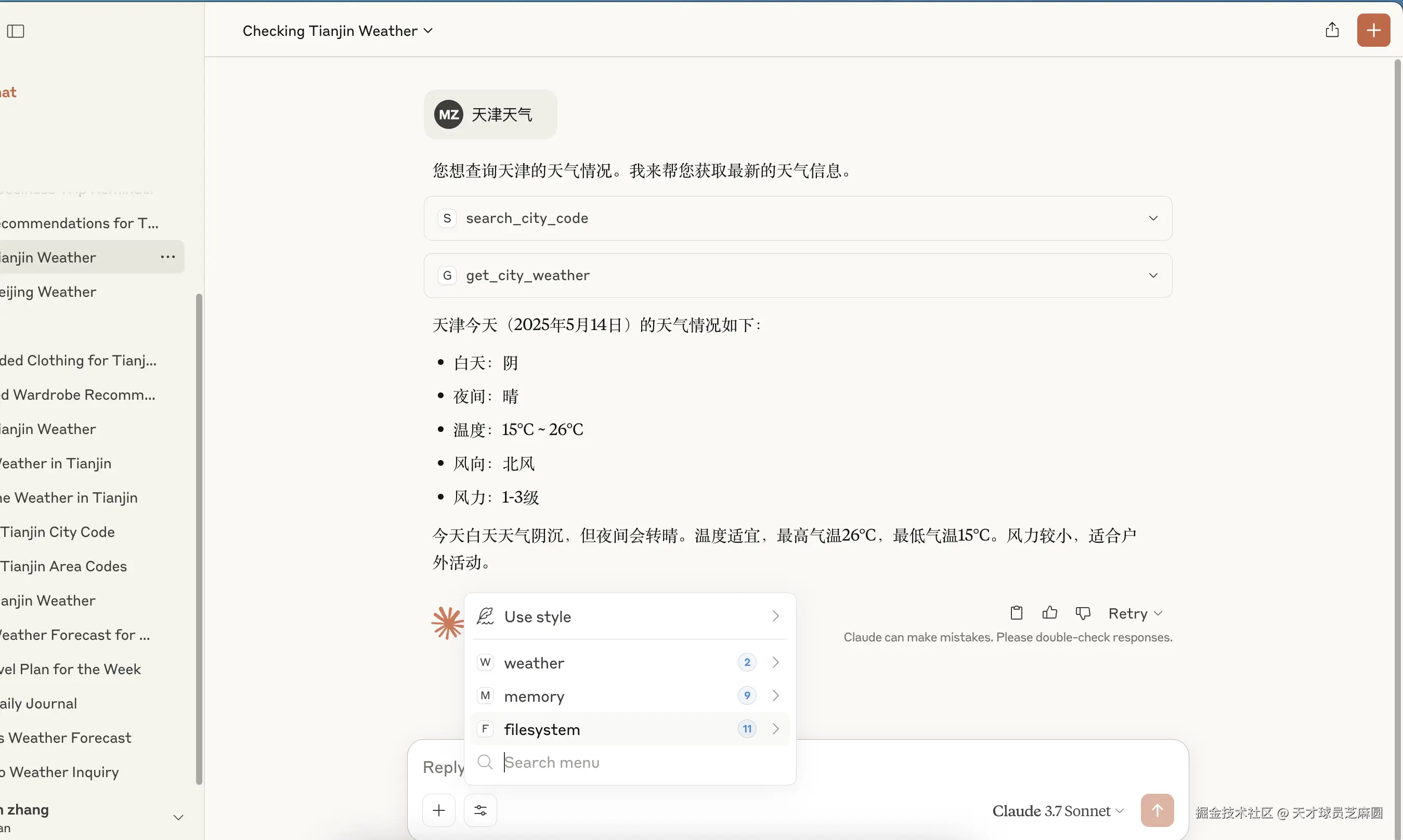Open the weather connector submenu
Image resolution: width=1403 pixels, height=840 pixels.
(776, 662)
